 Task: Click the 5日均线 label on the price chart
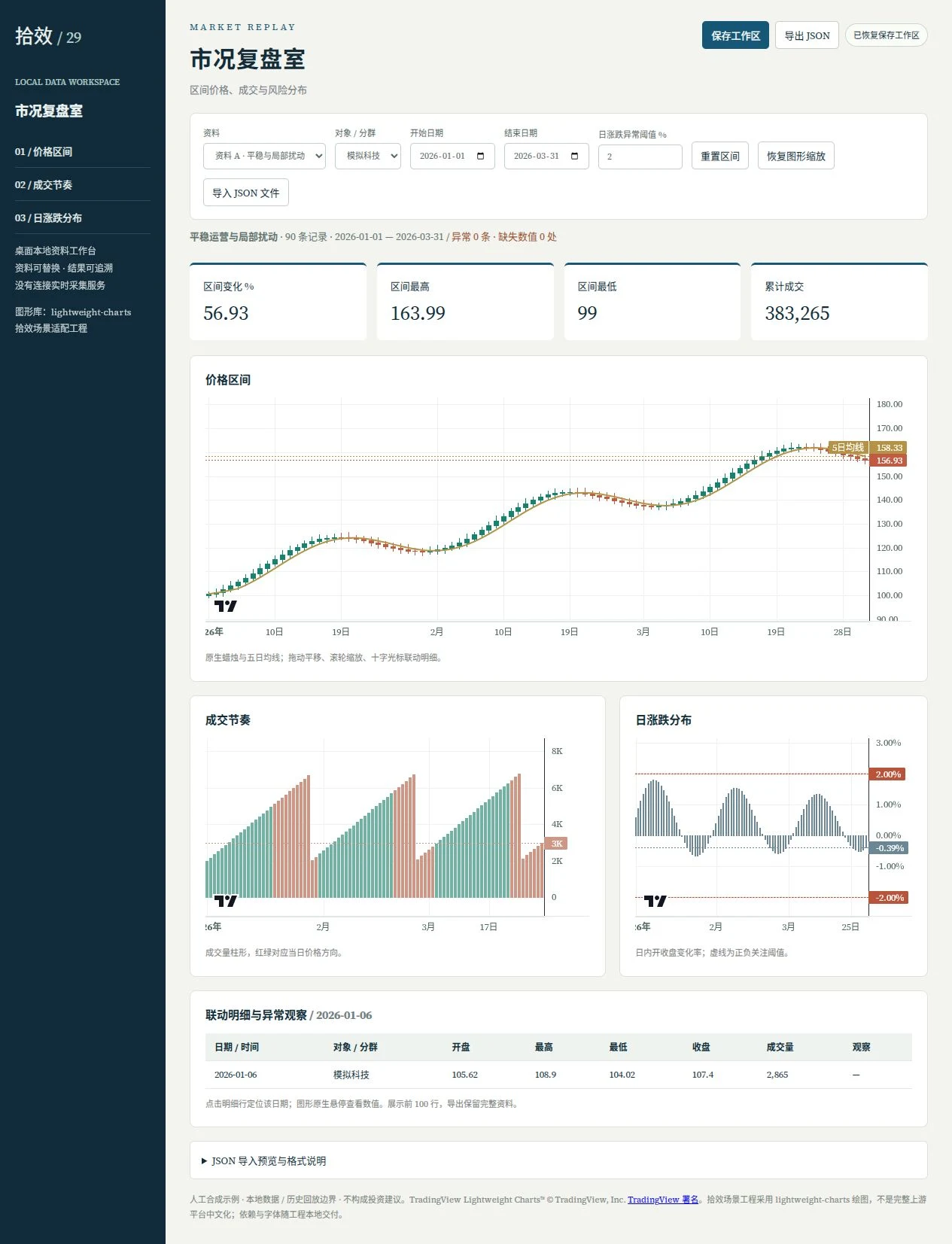(x=847, y=448)
